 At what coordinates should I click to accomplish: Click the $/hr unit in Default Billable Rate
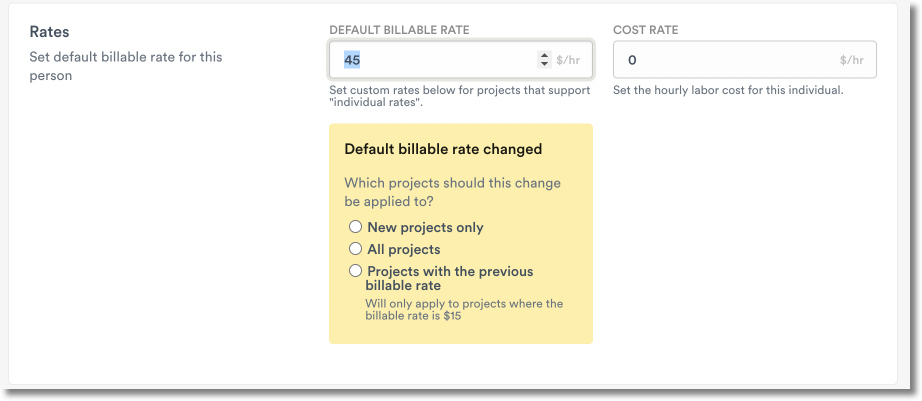[567, 60]
